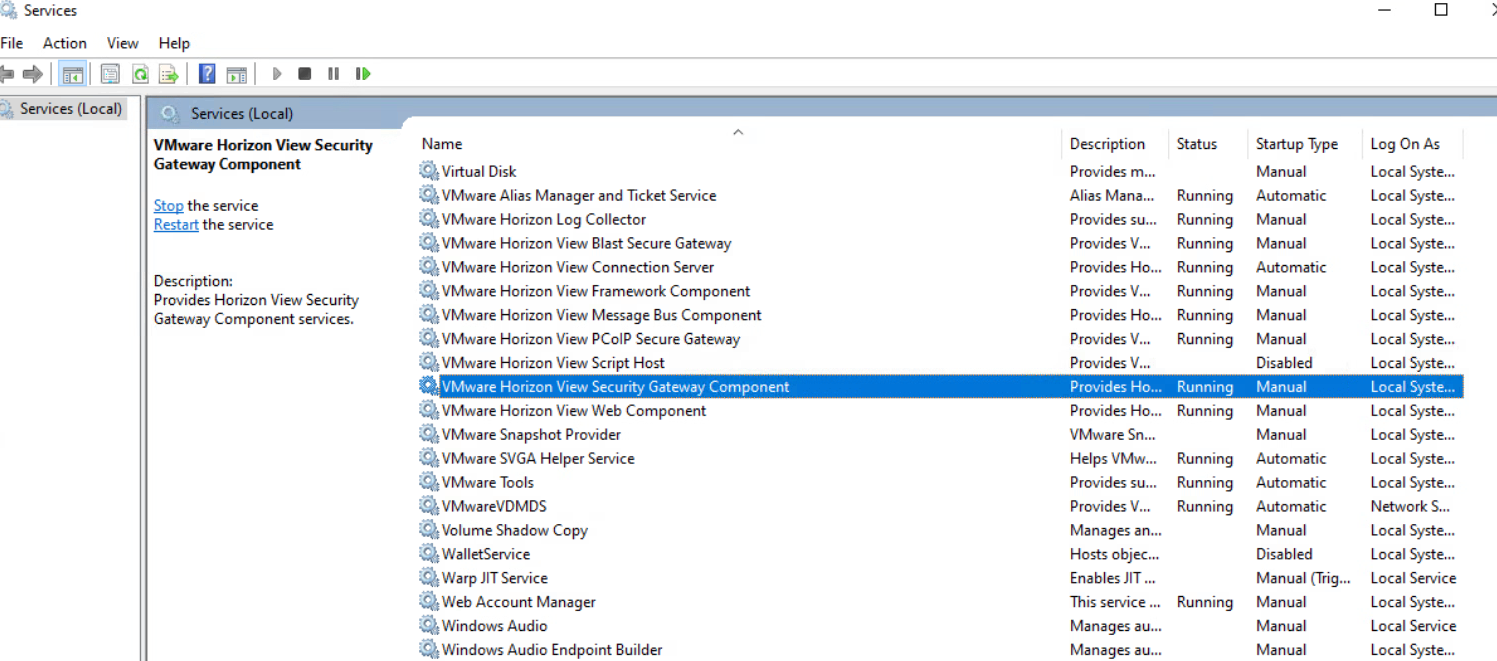Click the Back arrow toolbar icon
Image resolution: width=1497 pixels, height=661 pixels.
click(8, 74)
